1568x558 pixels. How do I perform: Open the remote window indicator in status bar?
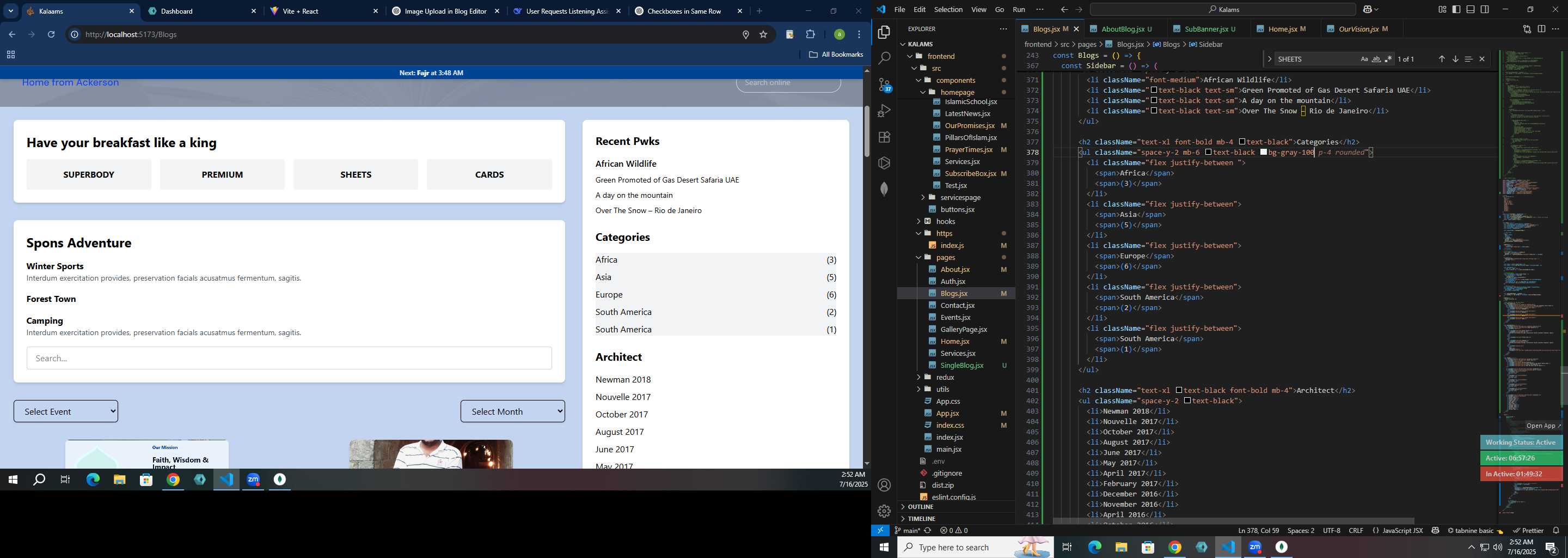880,530
